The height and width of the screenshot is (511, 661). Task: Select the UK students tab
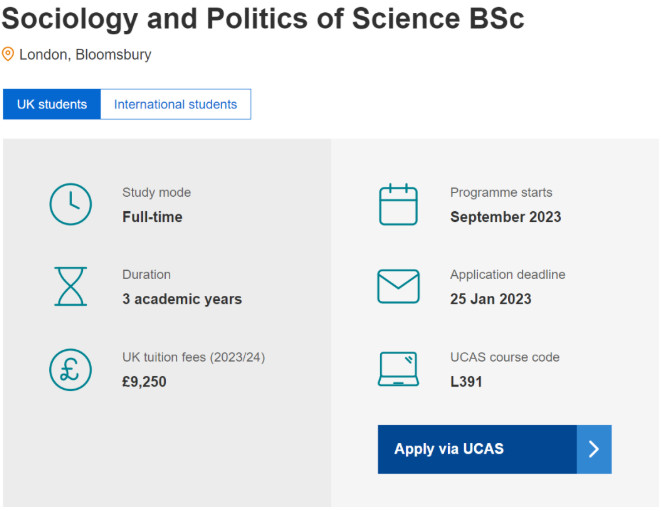(52, 104)
